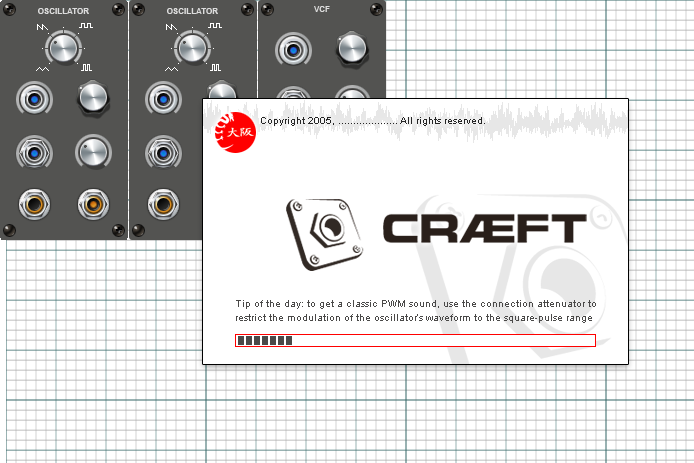The width and height of the screenshot is (694, 463).
Task: Click the loading progress bar
Action: (x=415, y=341)
